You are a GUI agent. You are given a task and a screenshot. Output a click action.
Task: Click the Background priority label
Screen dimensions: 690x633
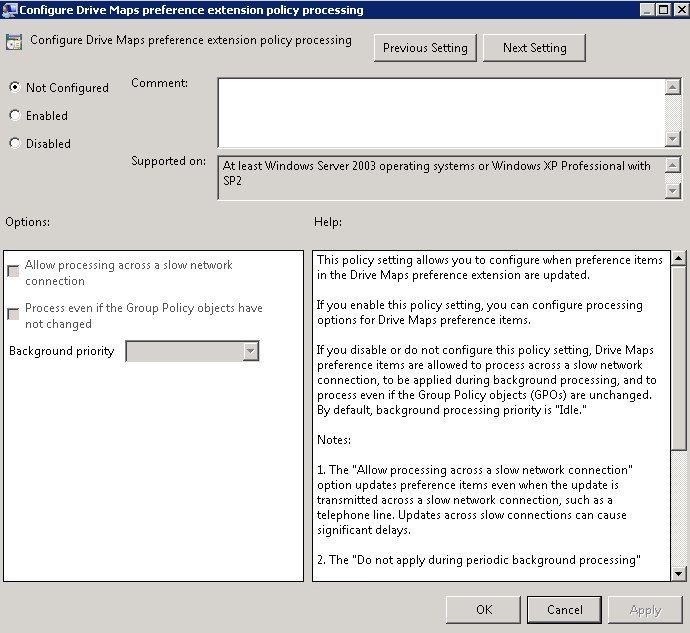point(62,351)
